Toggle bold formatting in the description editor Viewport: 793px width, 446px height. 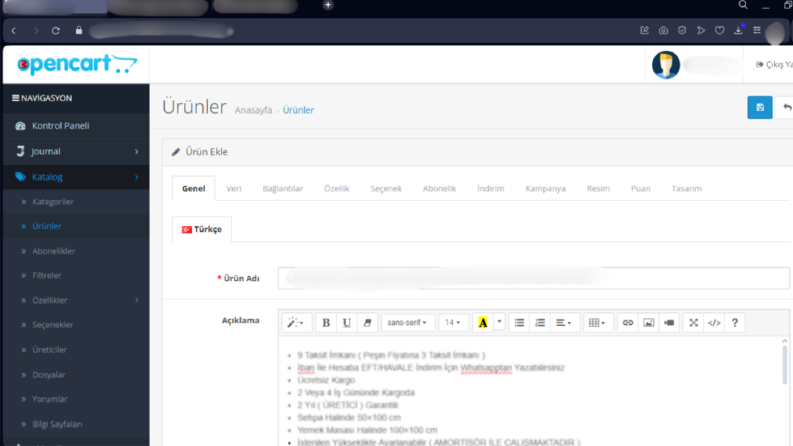326,323
